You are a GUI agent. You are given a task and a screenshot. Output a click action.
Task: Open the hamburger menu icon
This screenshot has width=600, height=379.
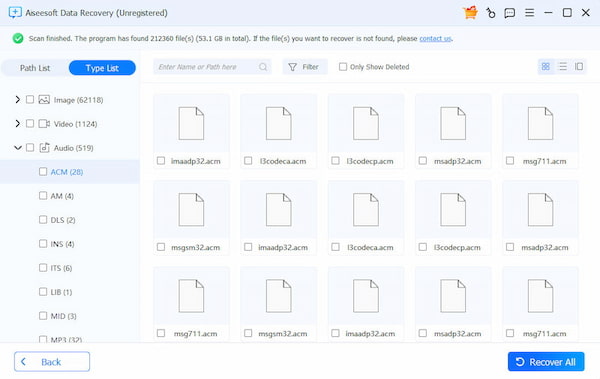pos(530,13)
